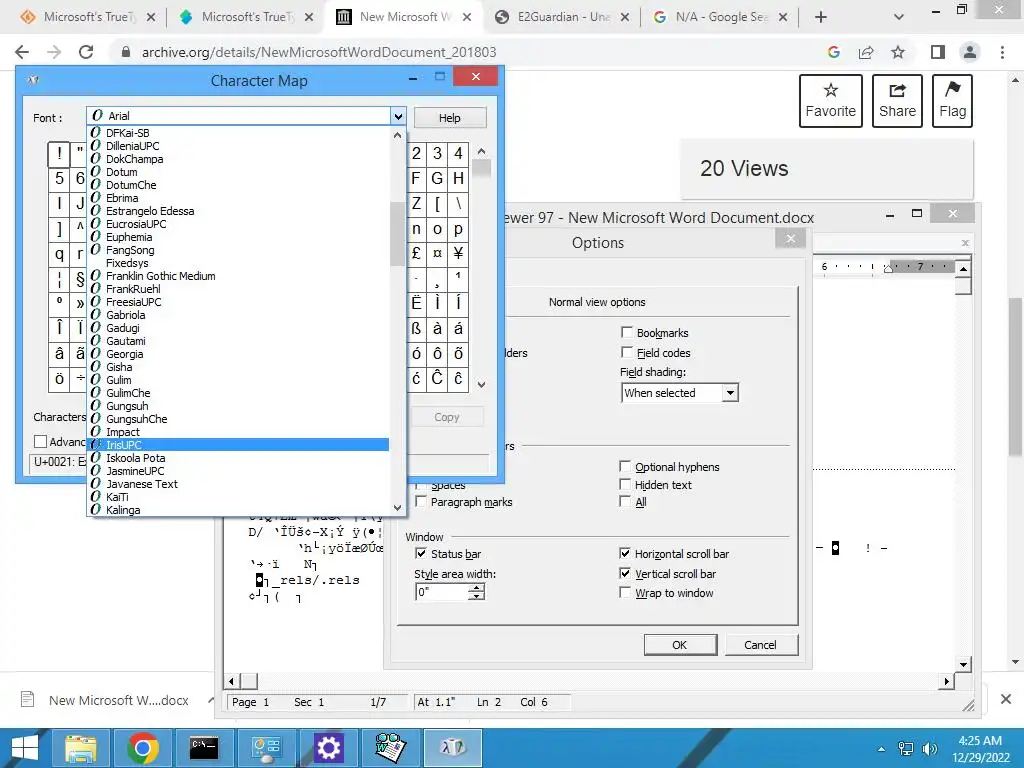Uncheck Horizontal scroll bar option

625,553
